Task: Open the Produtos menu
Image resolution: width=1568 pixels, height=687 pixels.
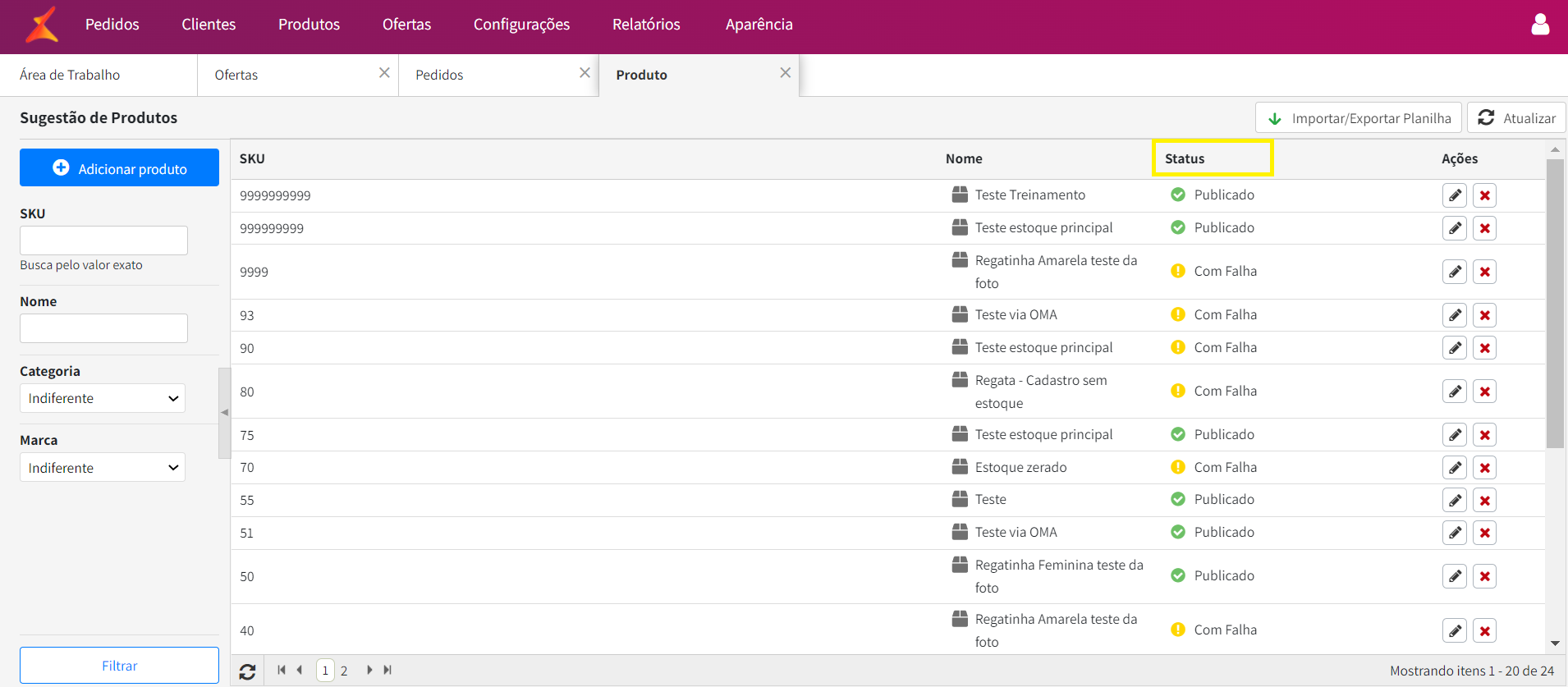Action: click(x=309, y=25)
